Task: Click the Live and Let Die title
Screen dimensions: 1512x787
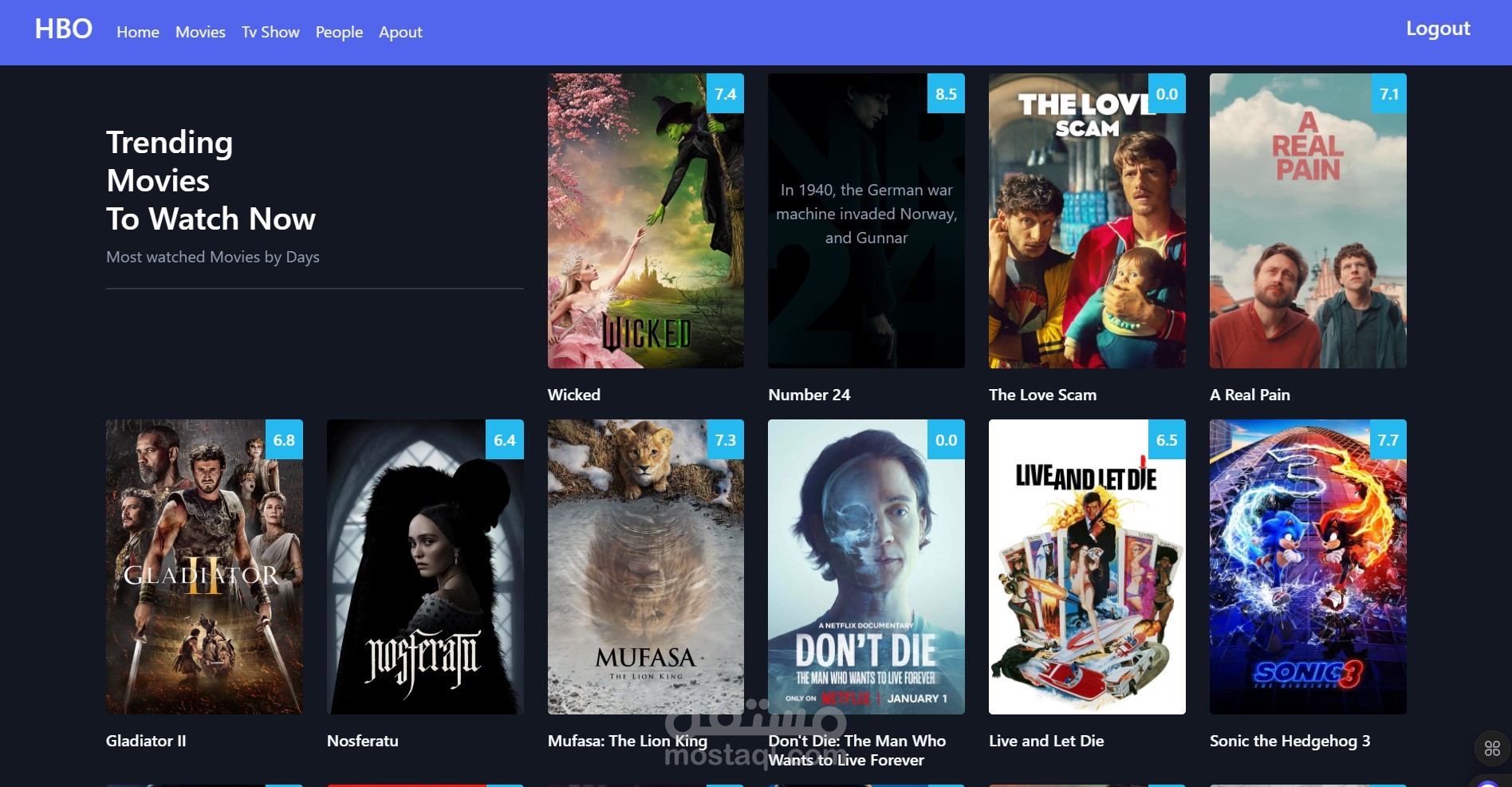Action: pos(1046,741)
